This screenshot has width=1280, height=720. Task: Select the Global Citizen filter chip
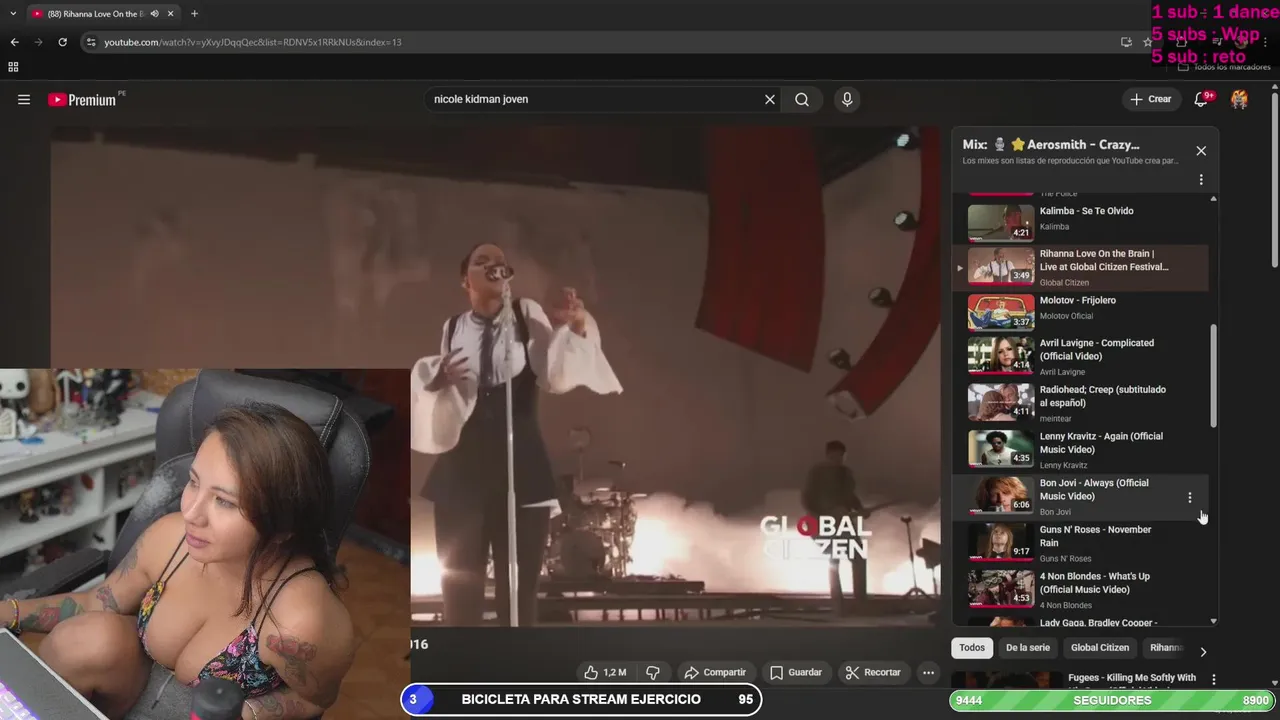click(x=1100, y=648)
